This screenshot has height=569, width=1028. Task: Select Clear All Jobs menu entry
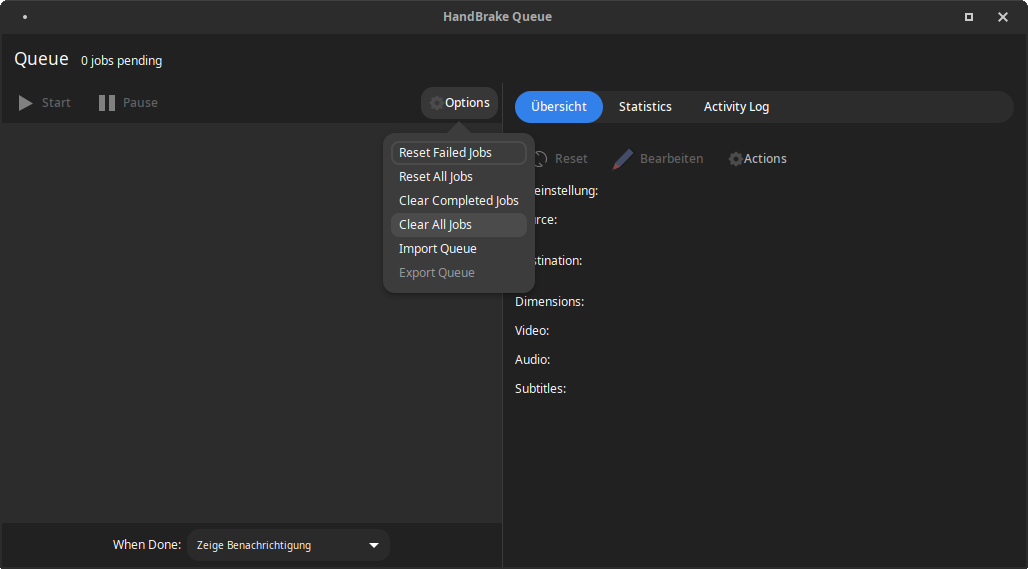click(x=459, y=225)
